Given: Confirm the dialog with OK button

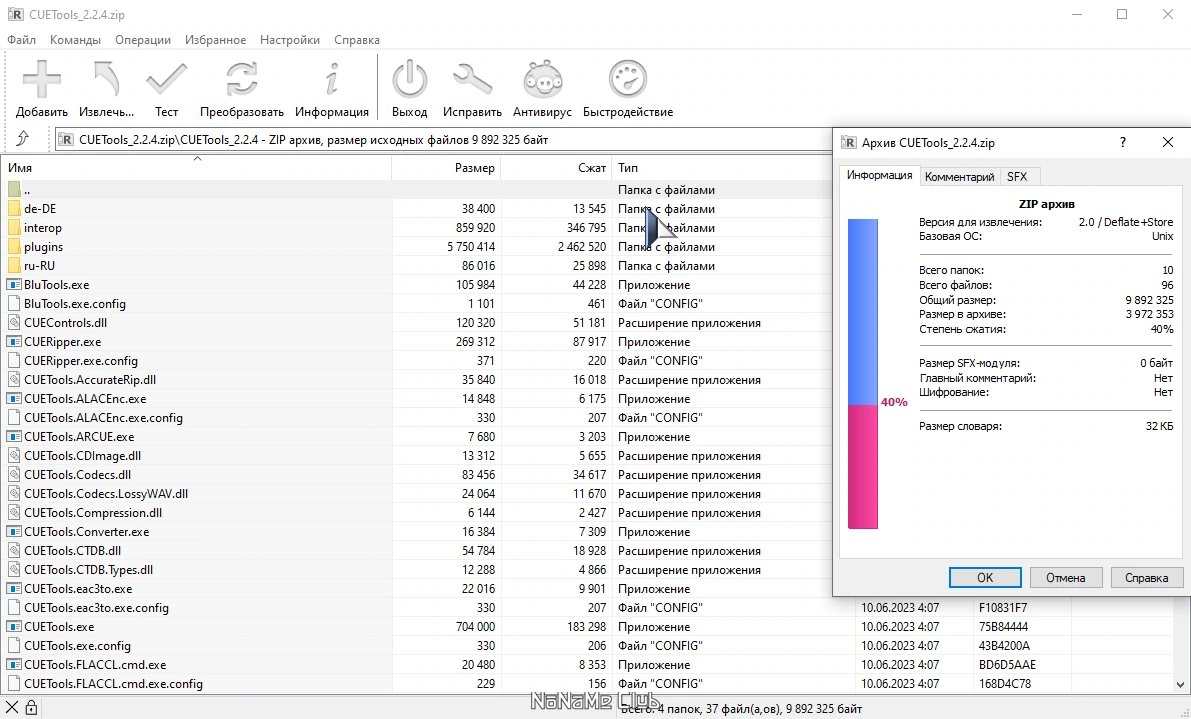Looking at the screenshot, I should pyautogui.click(x=985, y=578).
